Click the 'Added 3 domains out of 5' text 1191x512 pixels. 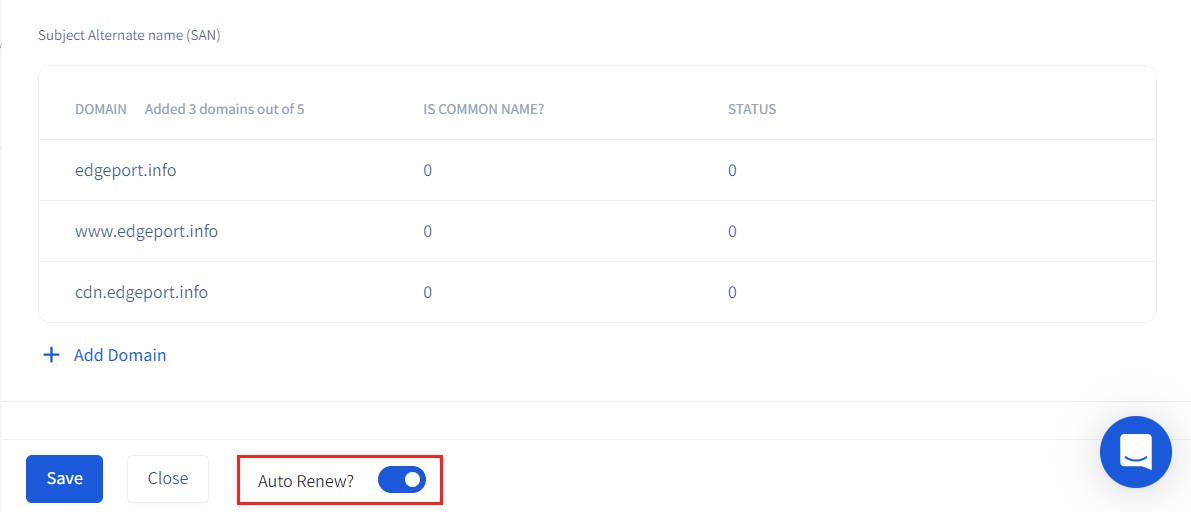pyautogui.click(x=224, y=109)
